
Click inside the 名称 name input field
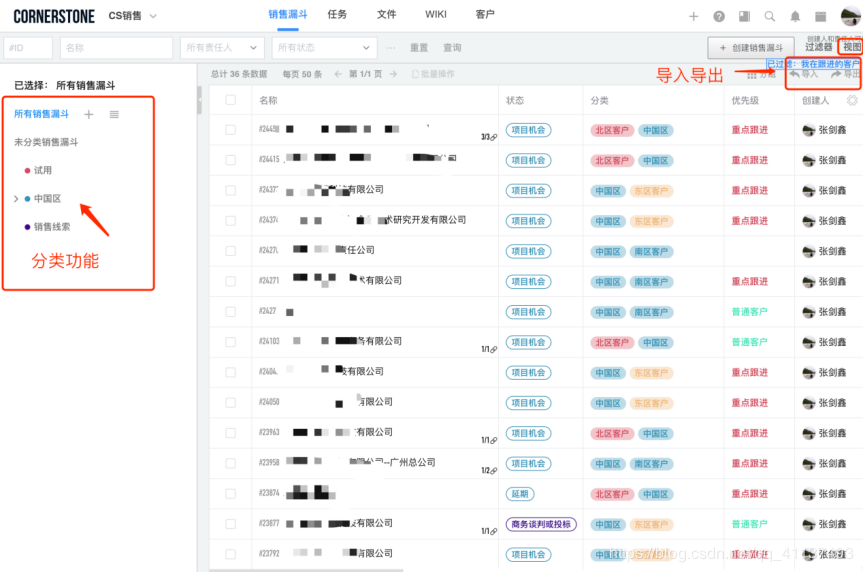(x=116, y=48)
